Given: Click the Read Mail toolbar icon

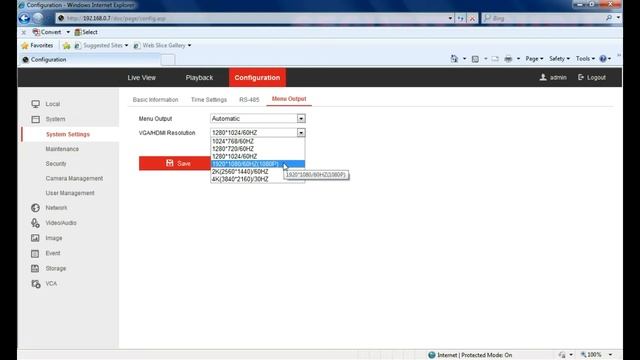Looking at the screenshot, I should tap(495, 59).
